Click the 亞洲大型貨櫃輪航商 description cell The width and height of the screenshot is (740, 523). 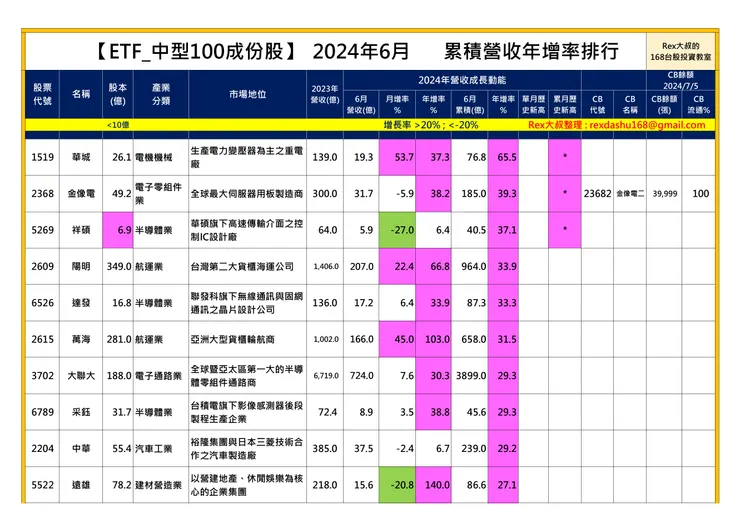coord(248,339)
